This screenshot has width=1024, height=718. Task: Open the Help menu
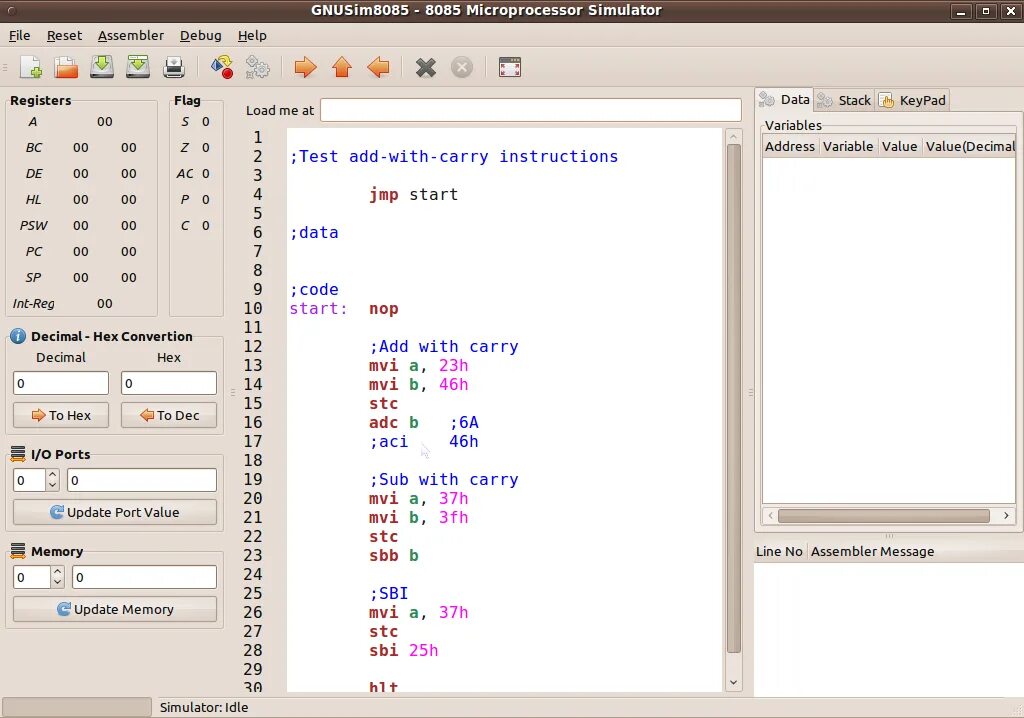coord(252,35)
